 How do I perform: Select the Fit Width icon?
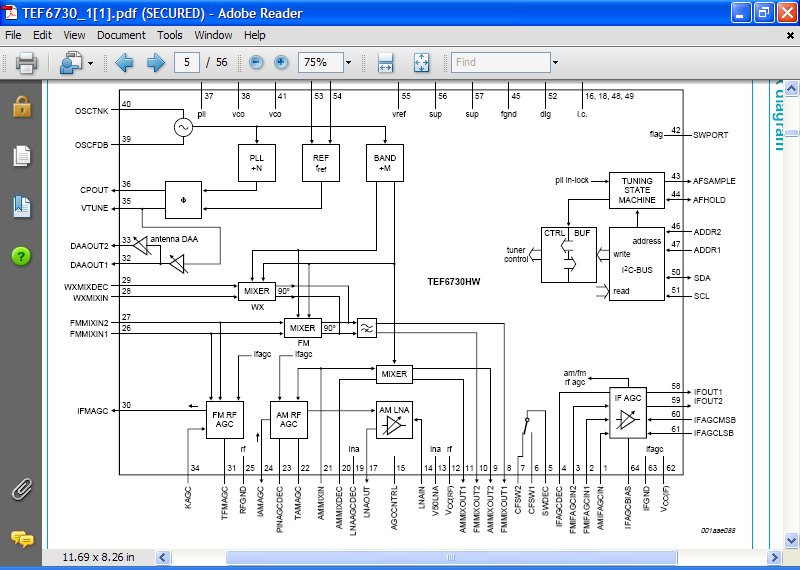coord(385,63)
